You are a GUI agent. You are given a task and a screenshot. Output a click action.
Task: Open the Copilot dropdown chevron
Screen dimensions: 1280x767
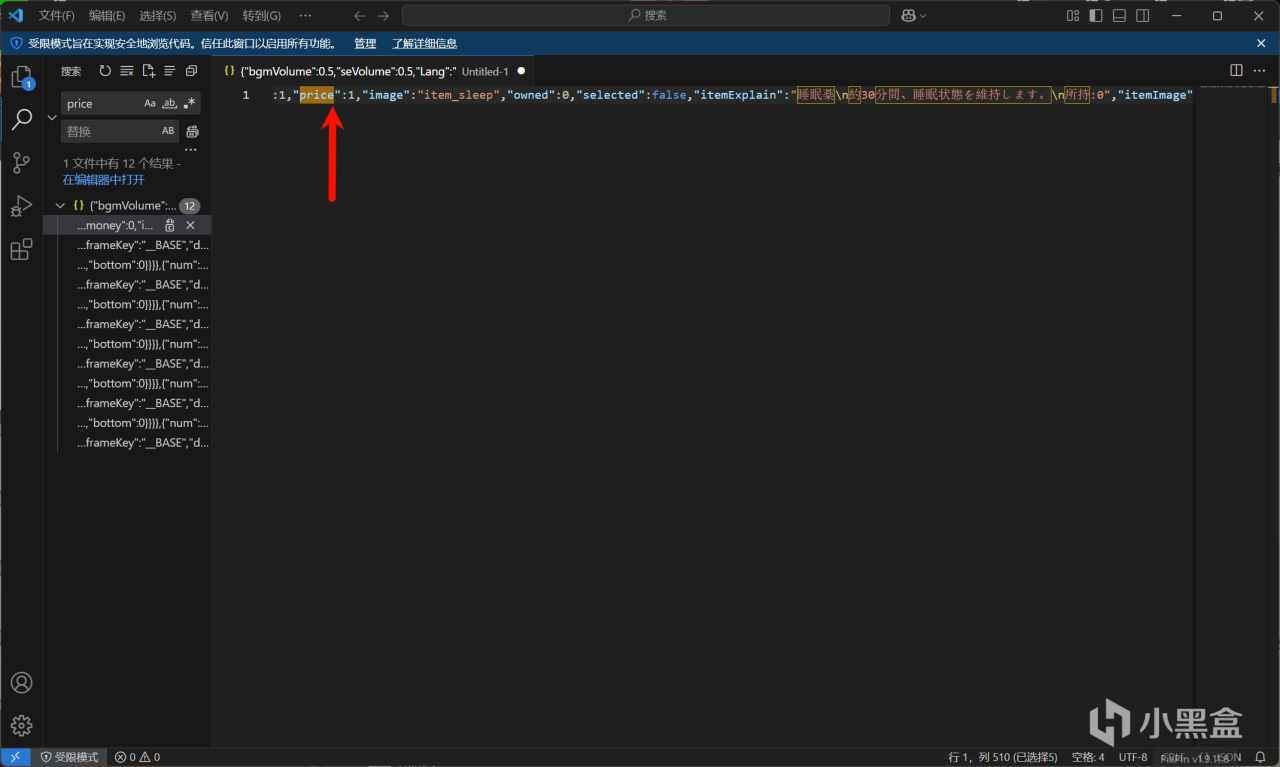click(x=923, y=15)
